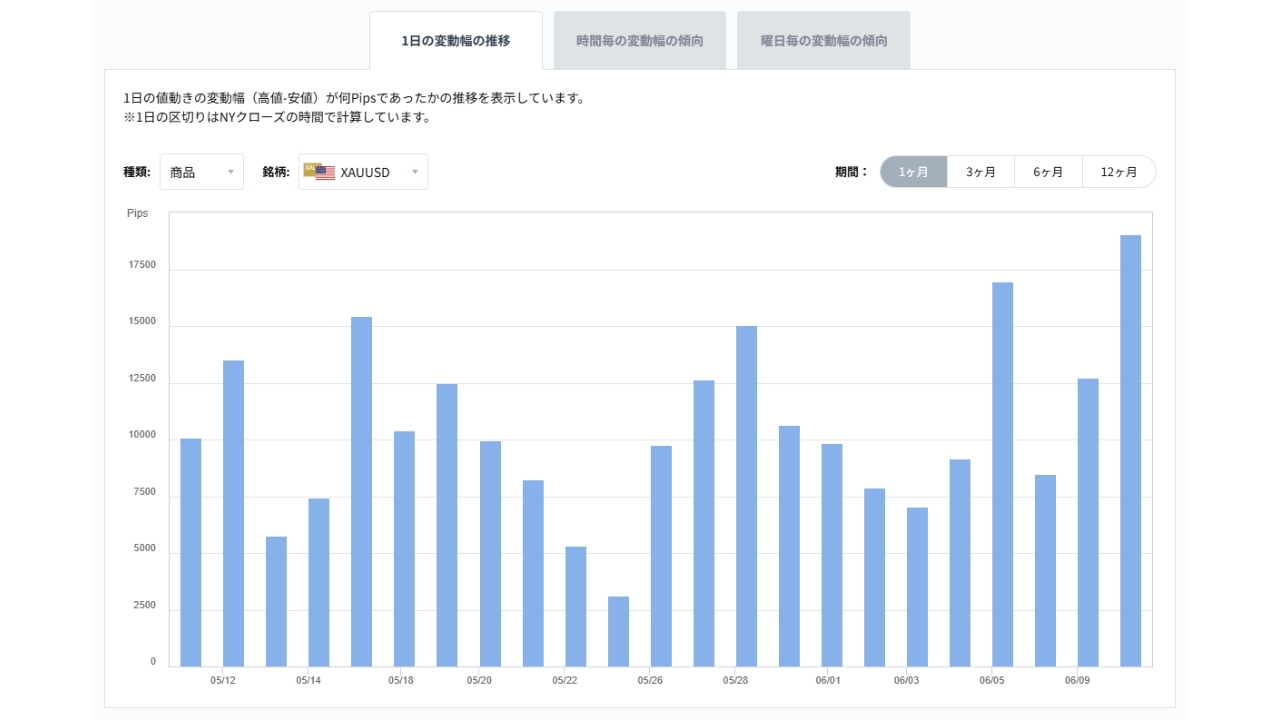Image resolution: width=1280 pixels, height=720 pixels.
Task: Select the 1ヶ月 period option
Action: (x=914, y=172)
